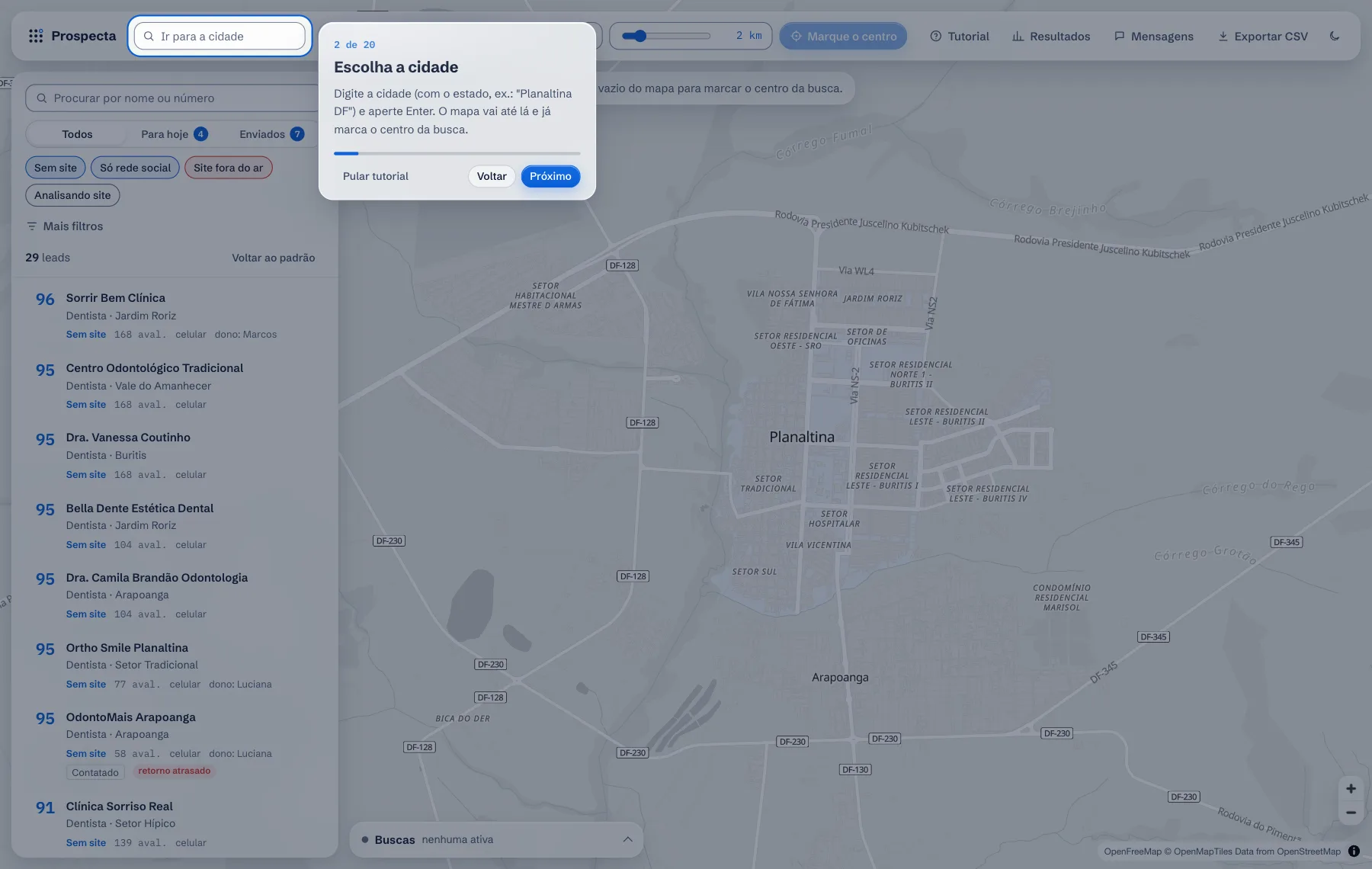Toggle the Sem site filter chip

[56, 168]
